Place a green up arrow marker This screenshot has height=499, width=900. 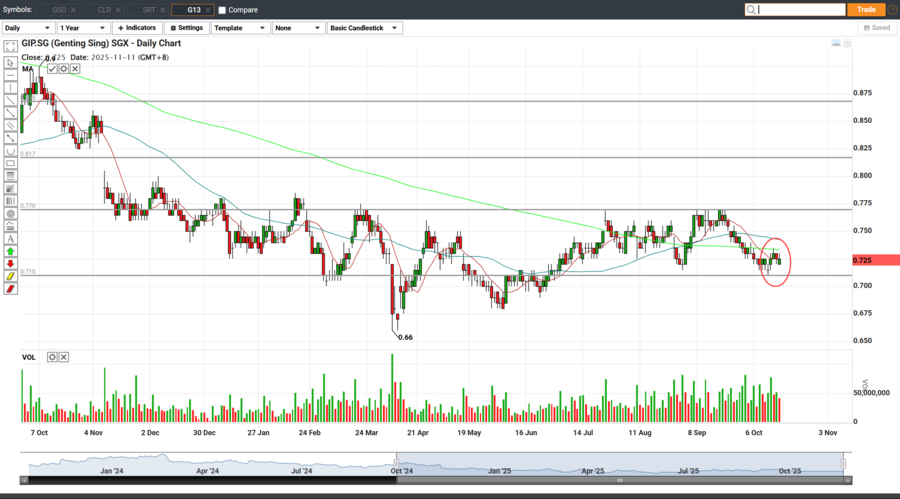click(x=10, y=251)
